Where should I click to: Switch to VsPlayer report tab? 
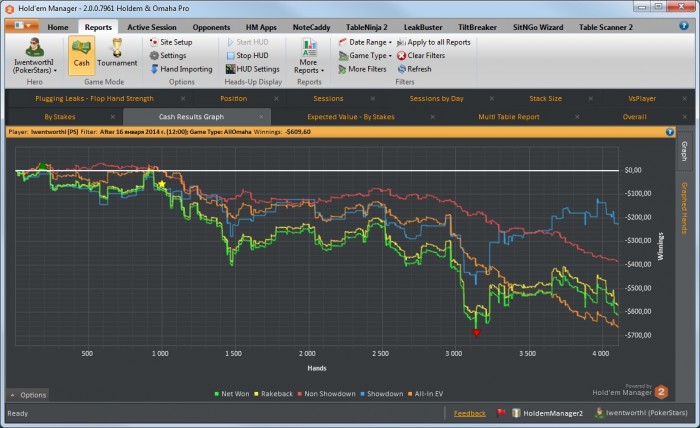(x=642, y=99)
